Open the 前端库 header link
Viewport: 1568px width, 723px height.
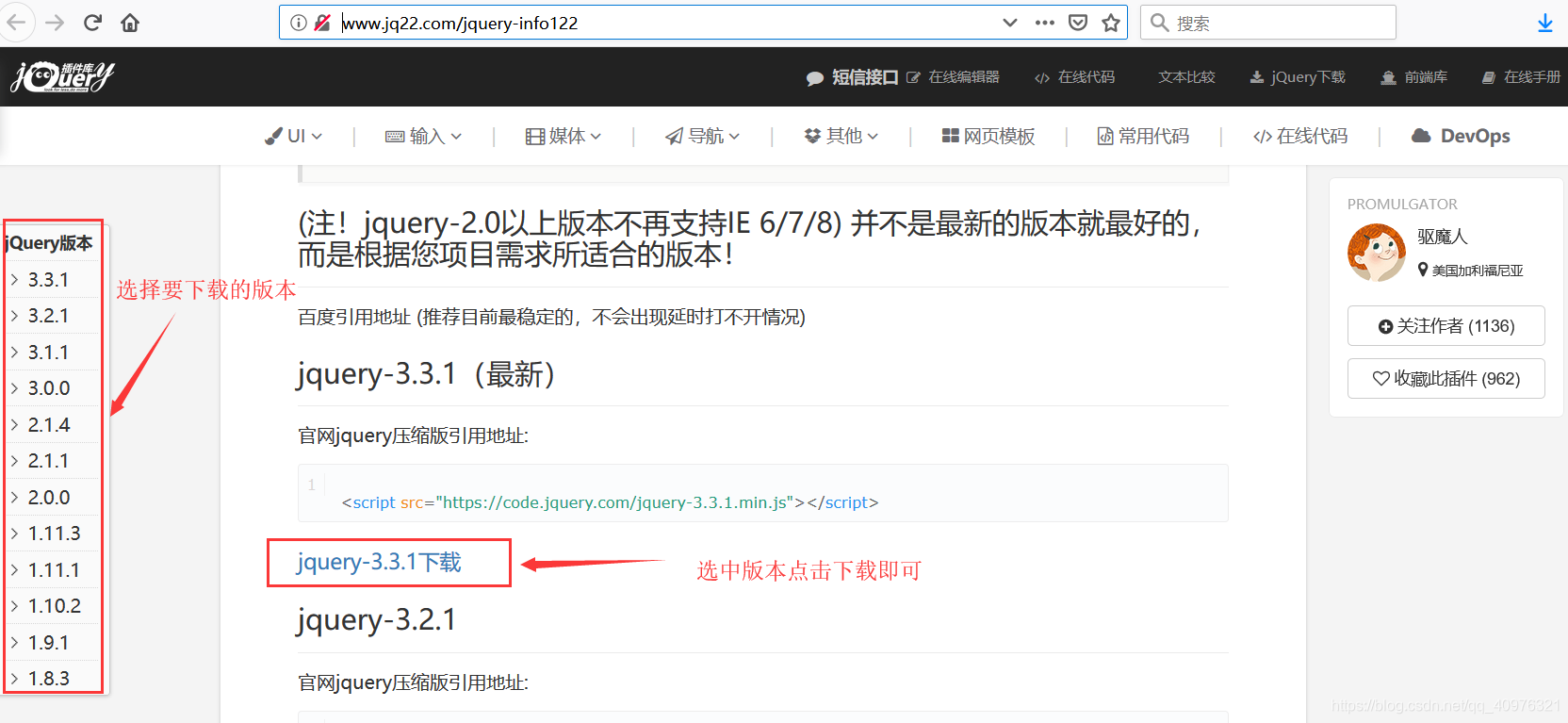tap(1414, 77)
